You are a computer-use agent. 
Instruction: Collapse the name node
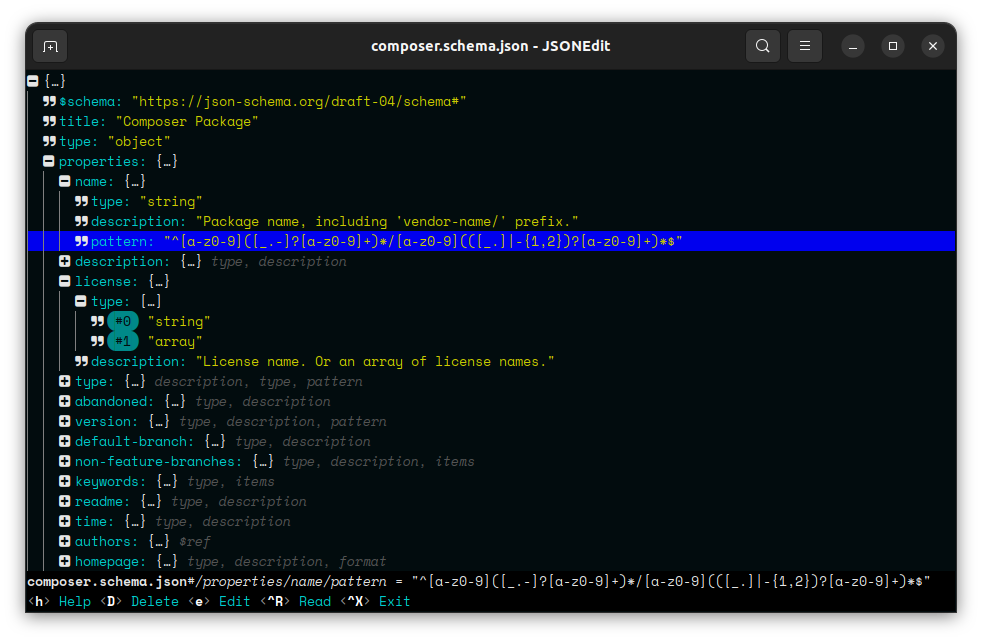(x=65, y=182)
